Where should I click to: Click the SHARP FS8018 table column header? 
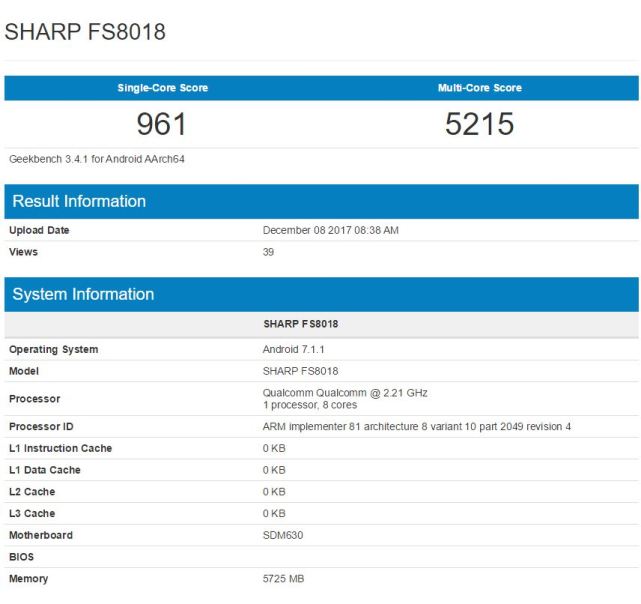pyautogui.click(x=300, y=325)
